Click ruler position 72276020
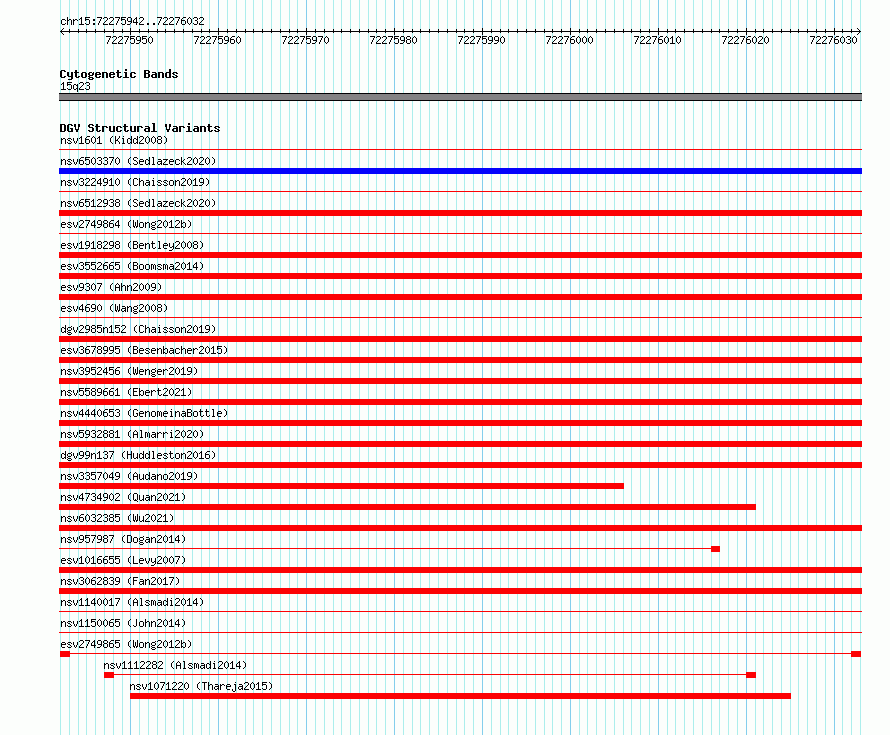The height and width of the screenshot is (735, 890). pyautogui.click(x=745, y=40)
